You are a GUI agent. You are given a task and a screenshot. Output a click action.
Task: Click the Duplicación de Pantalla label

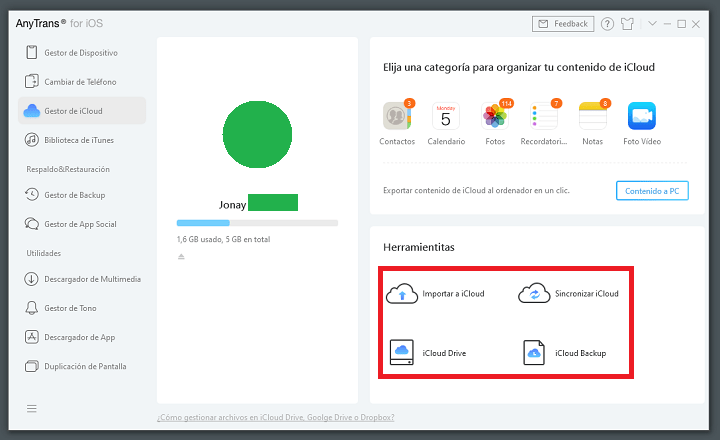tap(85, 366)
